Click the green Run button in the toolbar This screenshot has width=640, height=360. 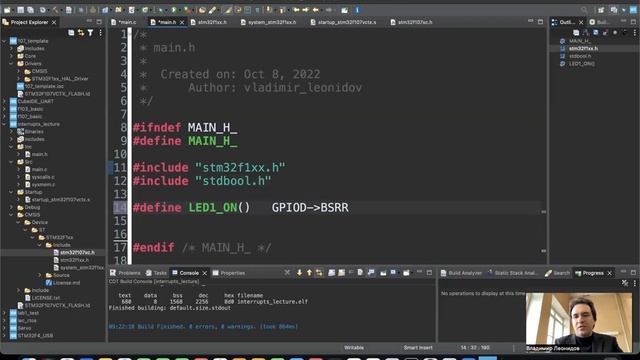[x=174, y=10]
